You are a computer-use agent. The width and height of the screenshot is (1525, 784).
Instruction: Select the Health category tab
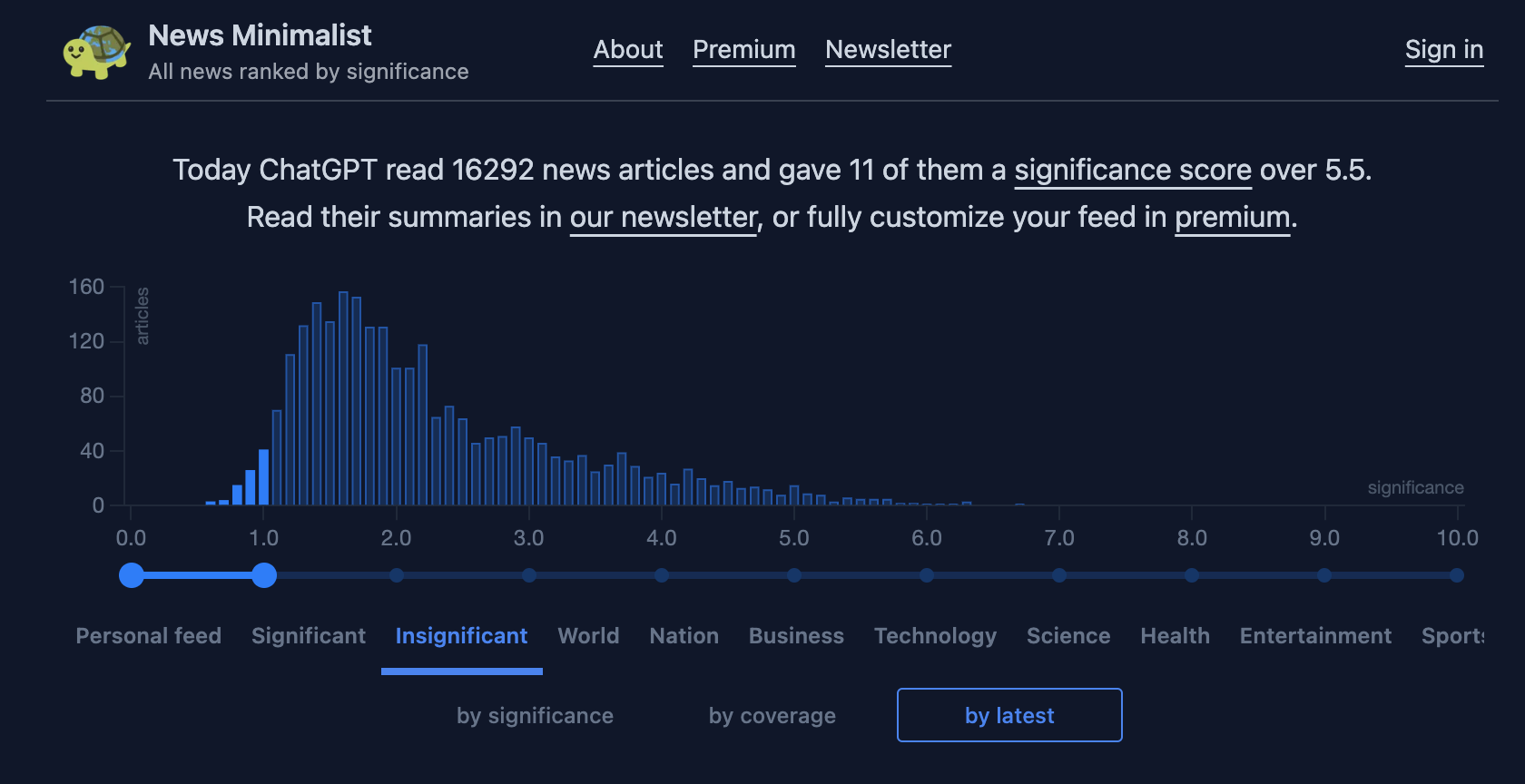tap(1175, 636)
